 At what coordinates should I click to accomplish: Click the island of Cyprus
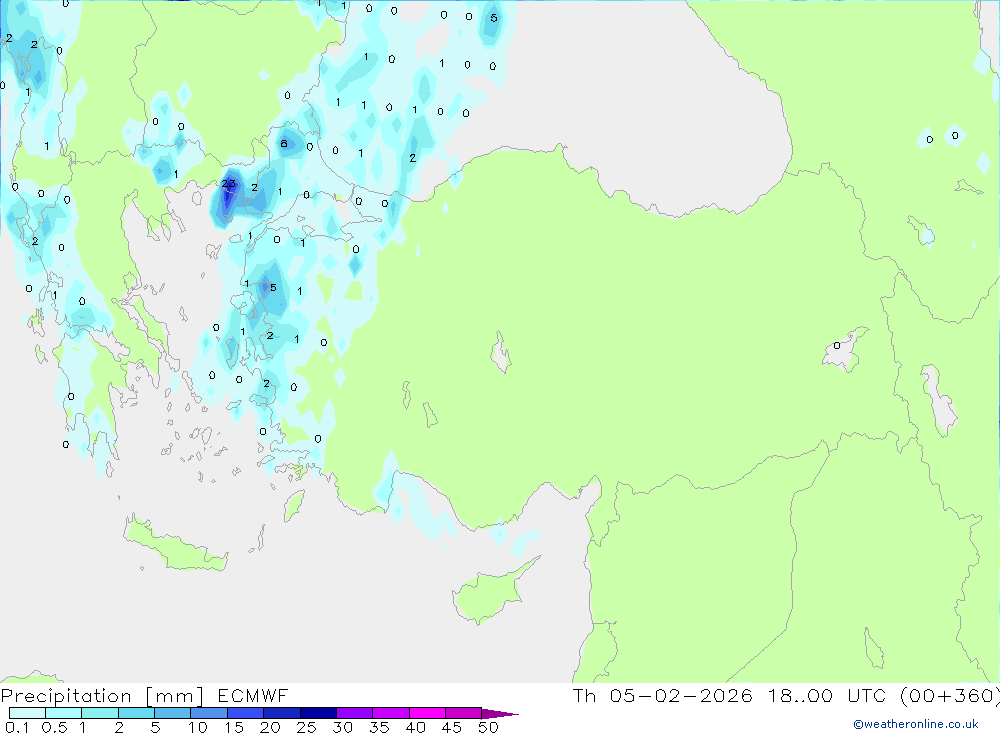488,590
